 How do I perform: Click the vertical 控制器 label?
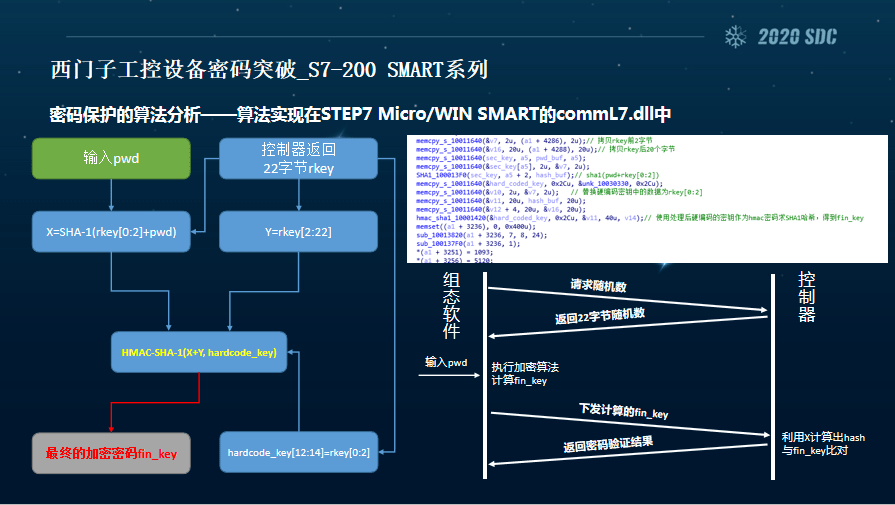pyautogui.click(x=807, y=297)
